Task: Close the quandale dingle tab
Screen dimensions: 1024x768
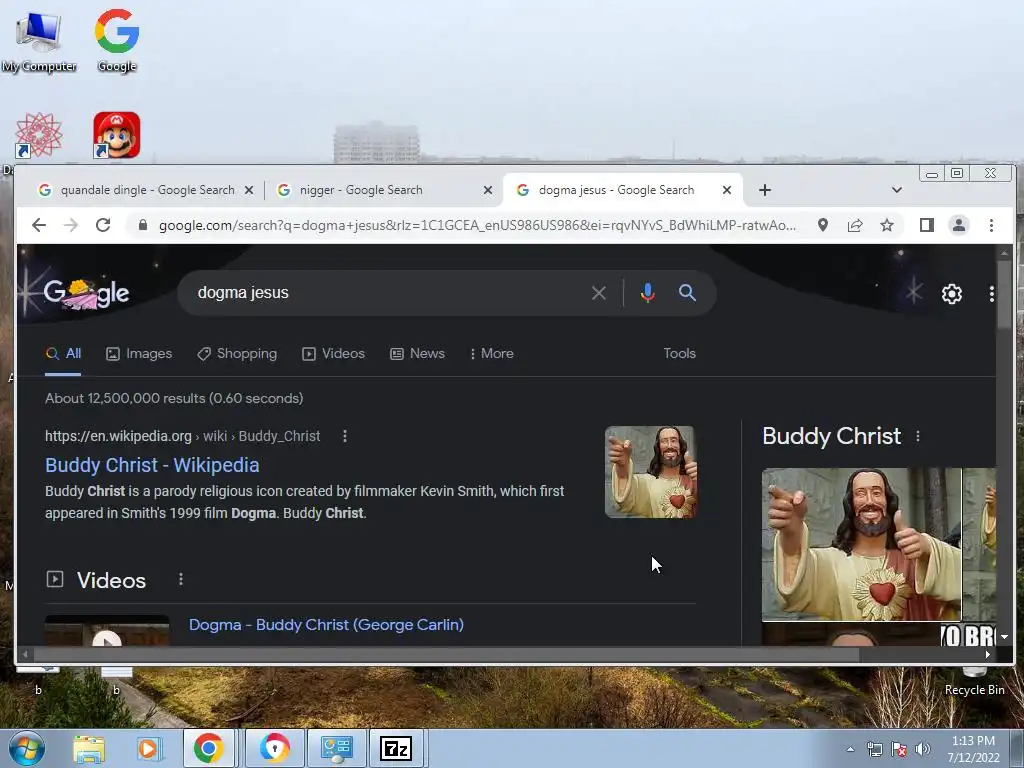Action: click(249, 190)
